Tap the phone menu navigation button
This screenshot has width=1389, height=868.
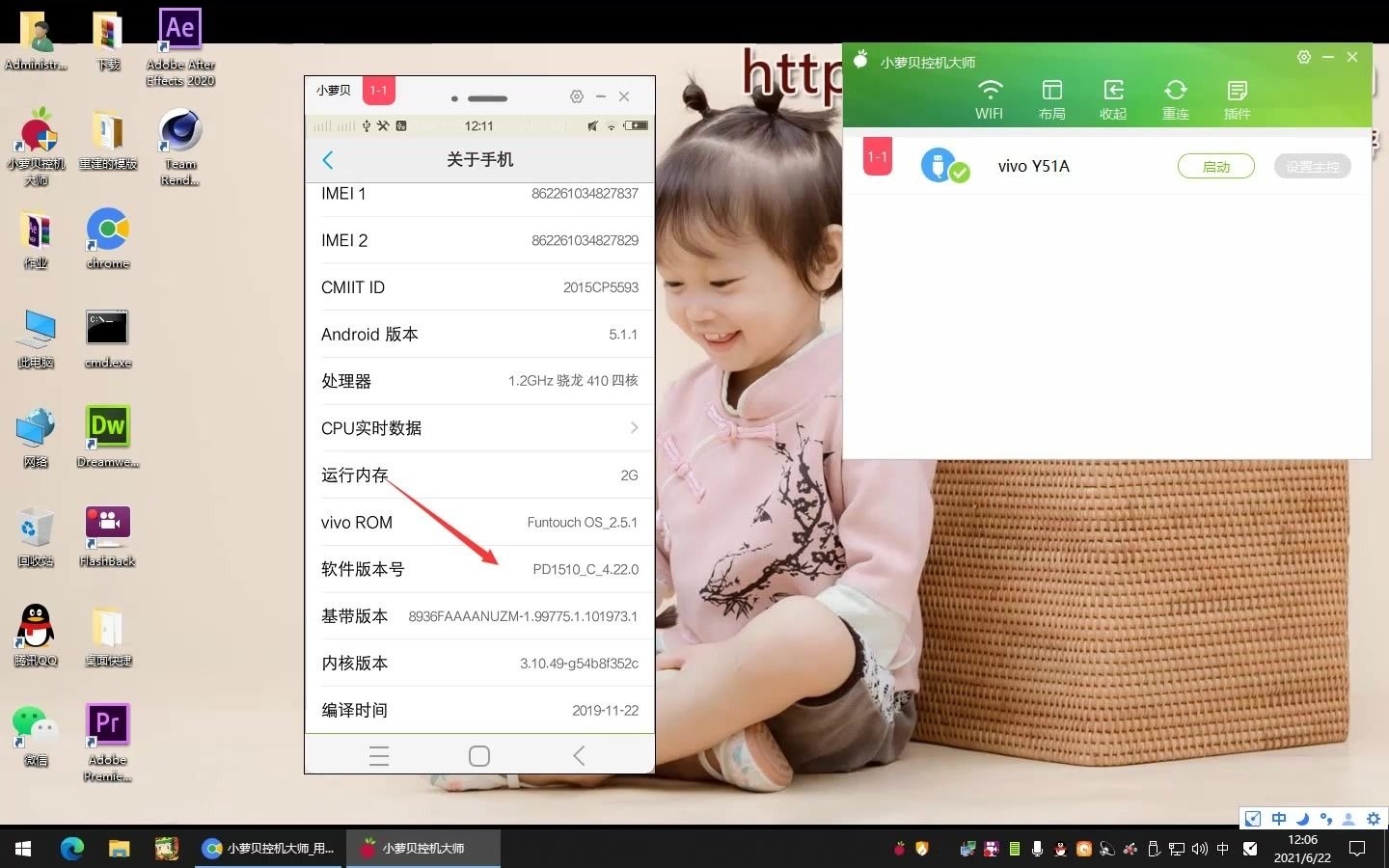(379, 756)
